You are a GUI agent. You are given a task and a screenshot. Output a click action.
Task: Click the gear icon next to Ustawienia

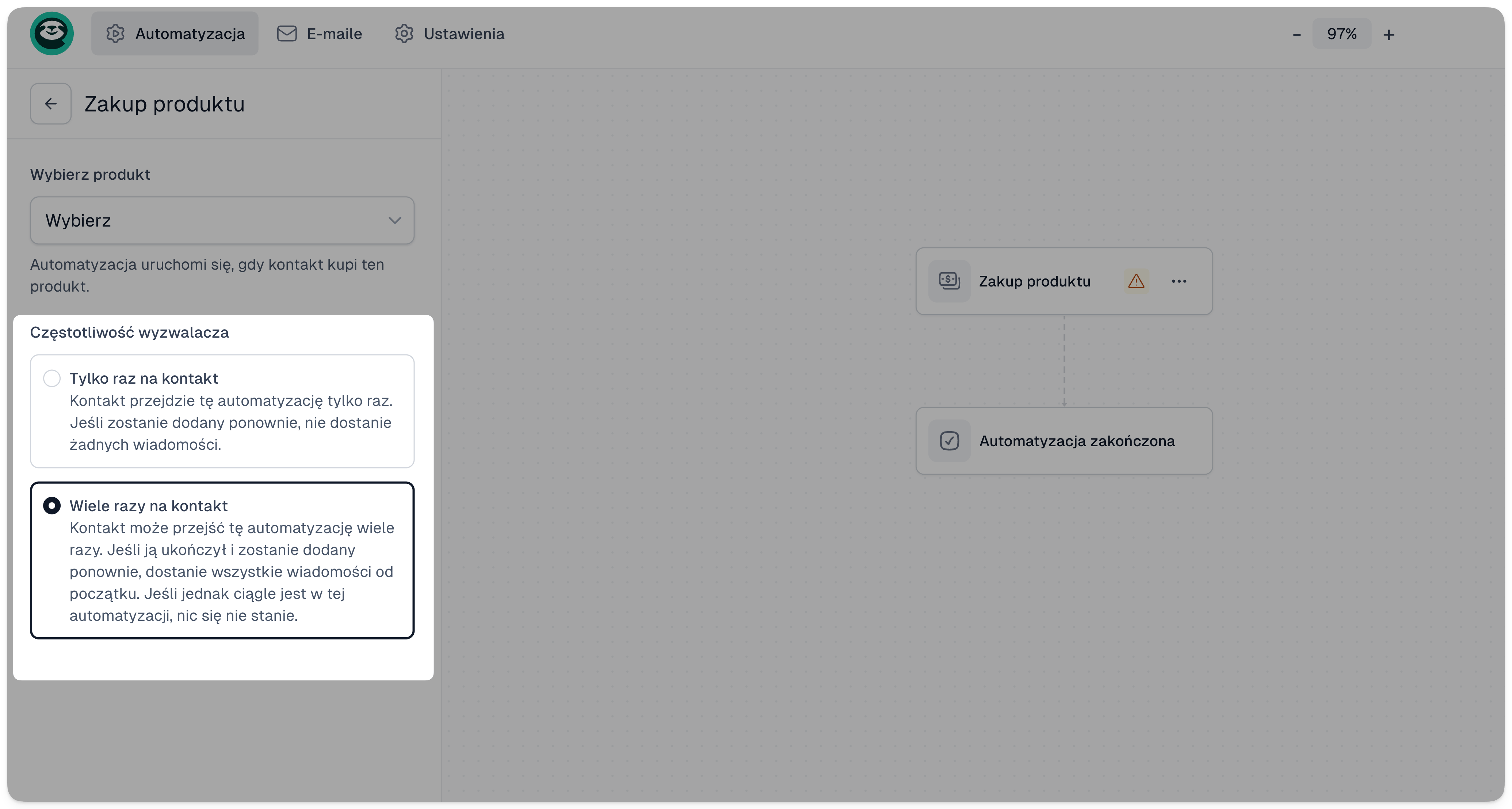tap(404, 34)
